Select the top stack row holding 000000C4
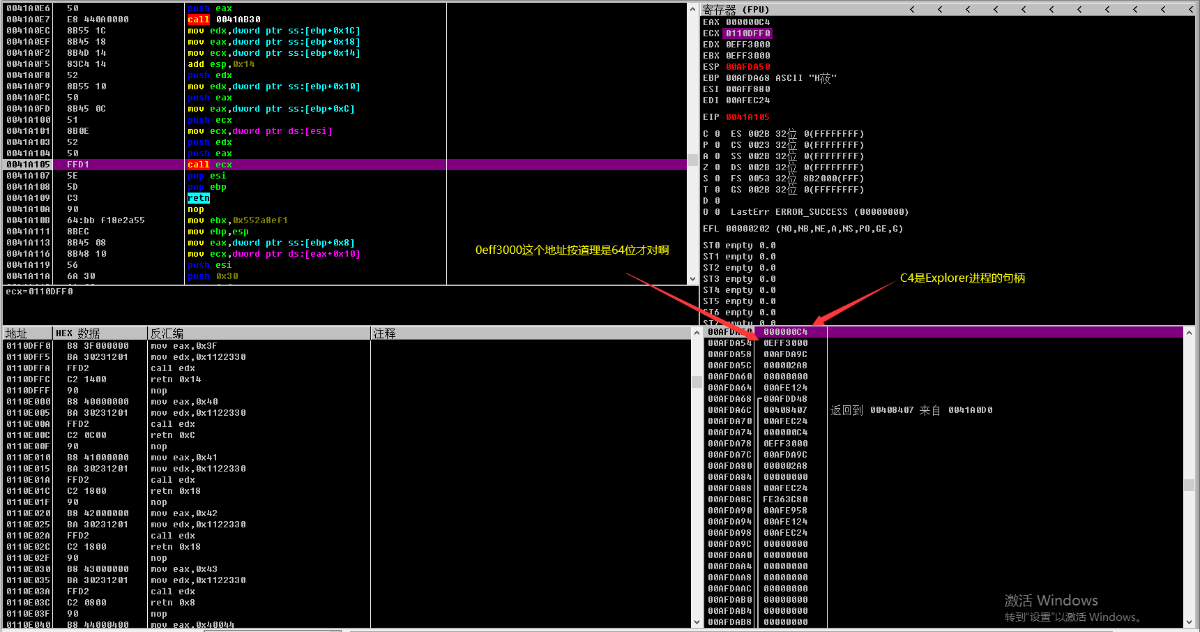This screenshot has height=632, width=1200. 943,331
